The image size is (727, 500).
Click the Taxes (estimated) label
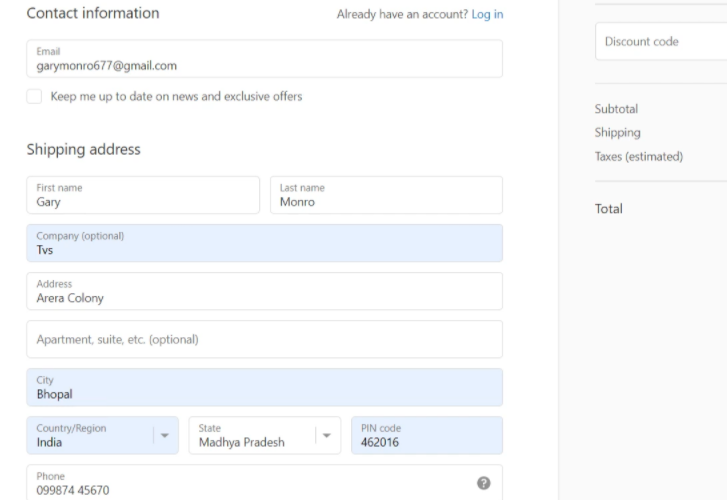click(639, 157)
